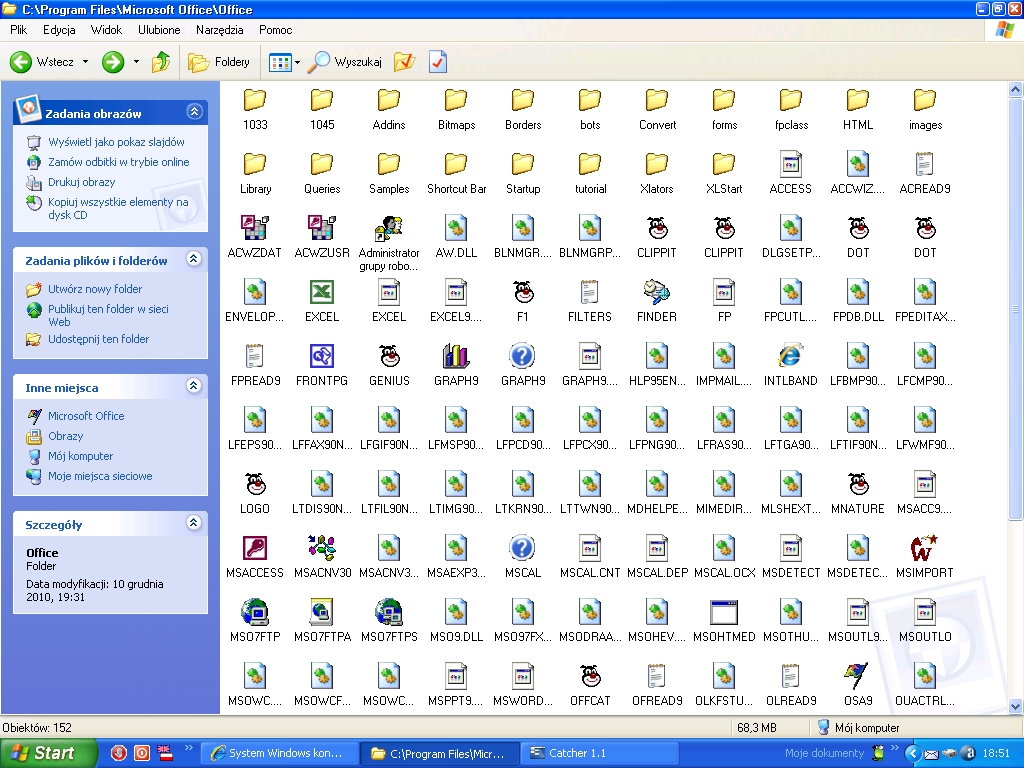The width and height of the screenshot is (1024, 768).
Task: Select the MSO7FTP icon
Action: (x=255, y=613)
